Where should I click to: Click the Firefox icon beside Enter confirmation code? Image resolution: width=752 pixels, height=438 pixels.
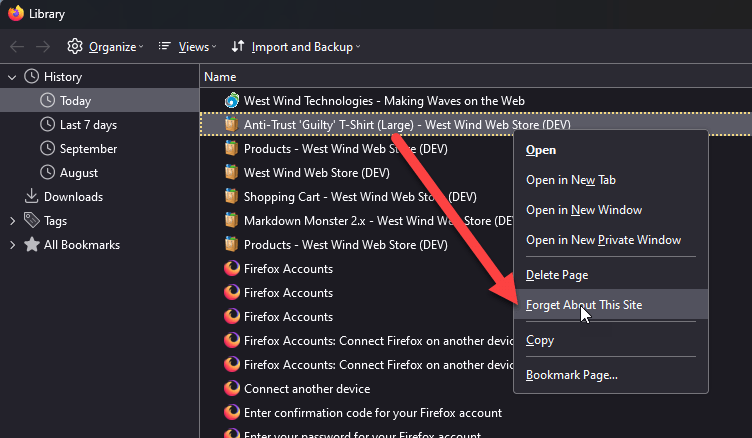click(232, 412)
